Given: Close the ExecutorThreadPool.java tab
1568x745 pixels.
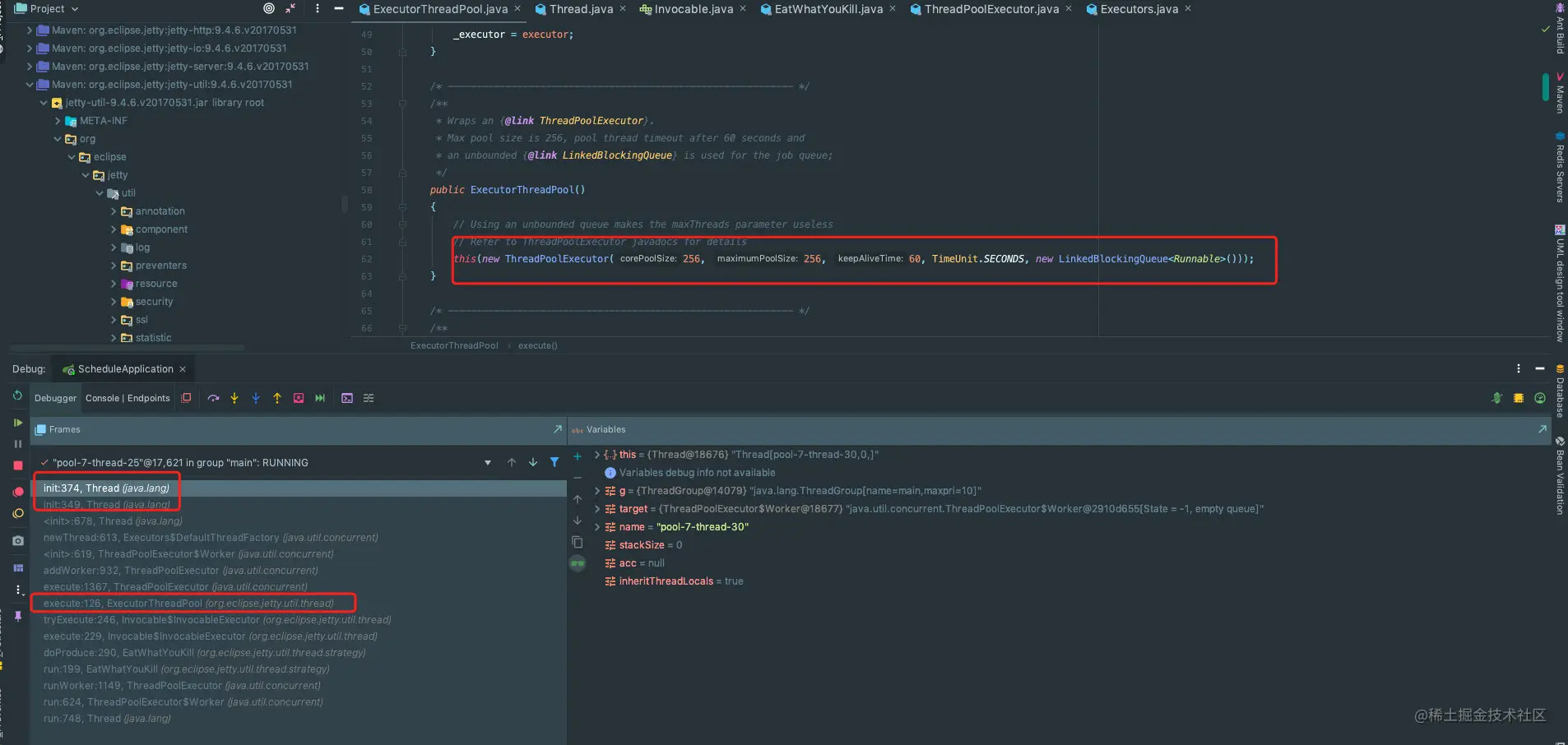Looking at the screenshot, I should coord(517,8).
